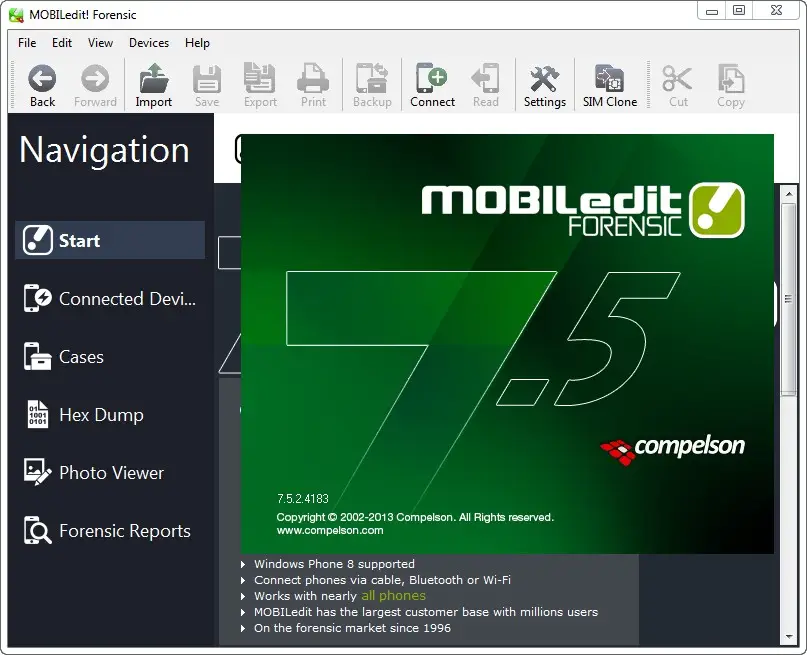Click the MOBILedit title bar app icon
The width and height of the screenshot is (807, 655).
(x=16, y=15)
